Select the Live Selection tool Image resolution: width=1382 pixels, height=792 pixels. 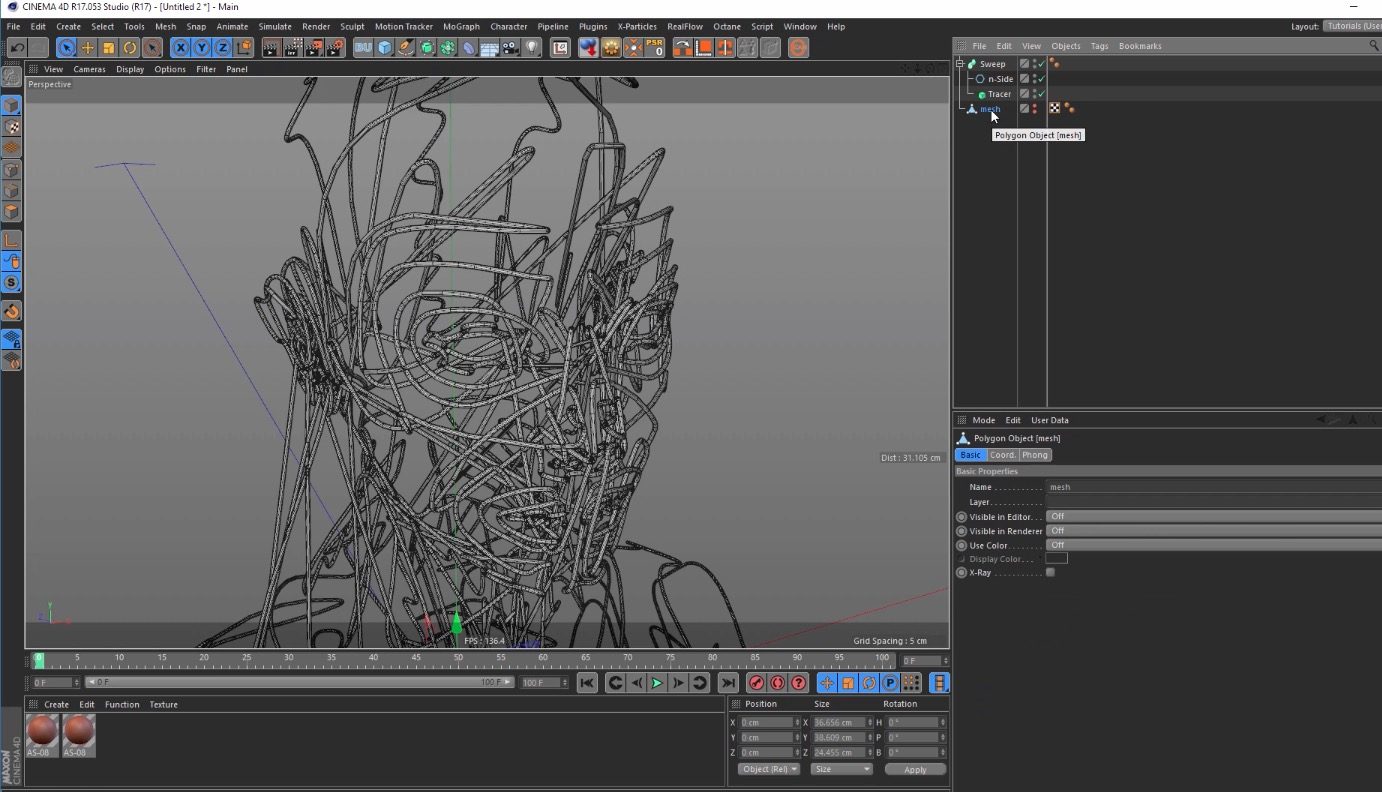pyautogui.click(x=66, y=47)
